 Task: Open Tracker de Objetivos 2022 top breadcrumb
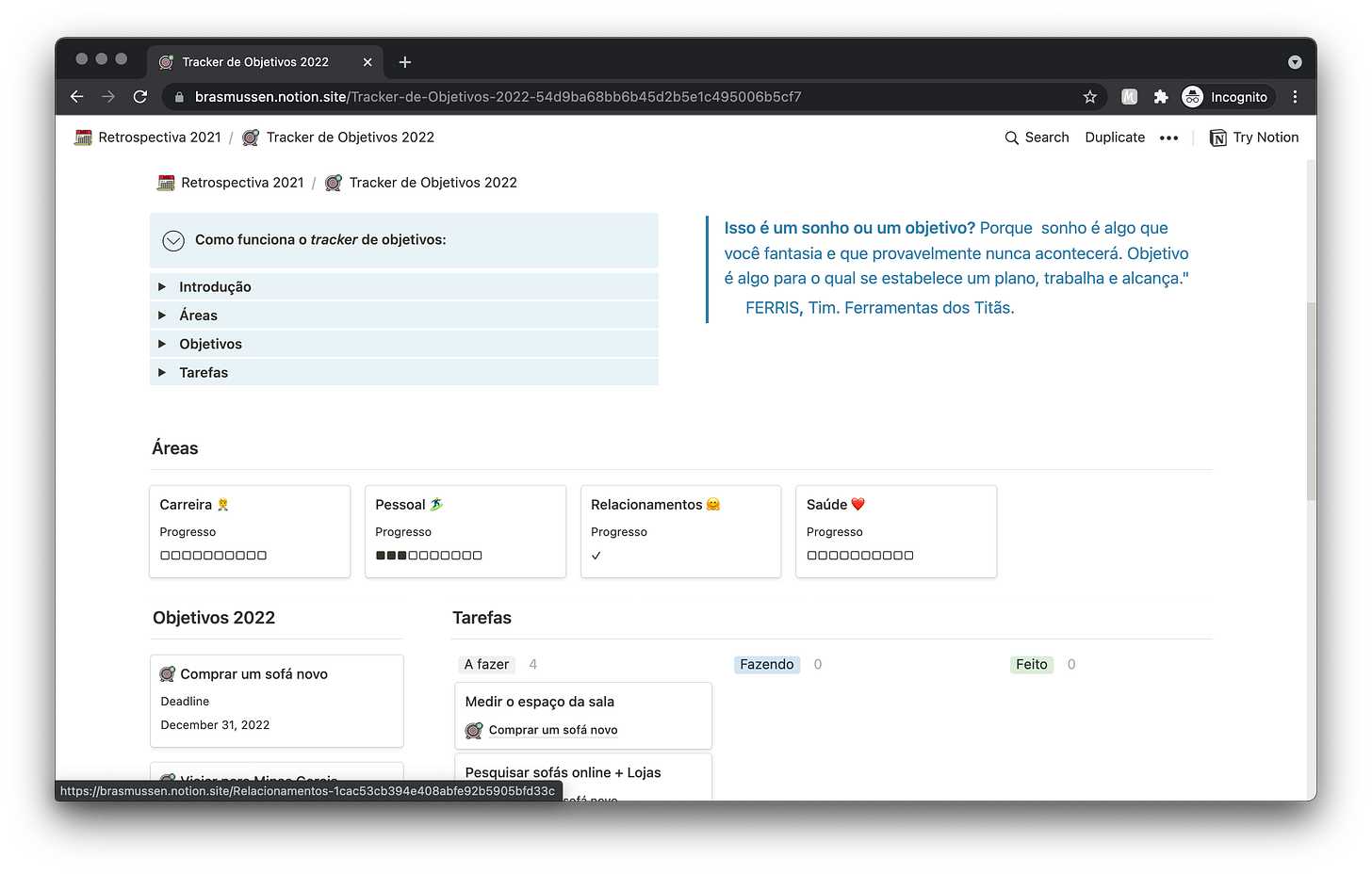pyautogui.click(x=338, y=138)
